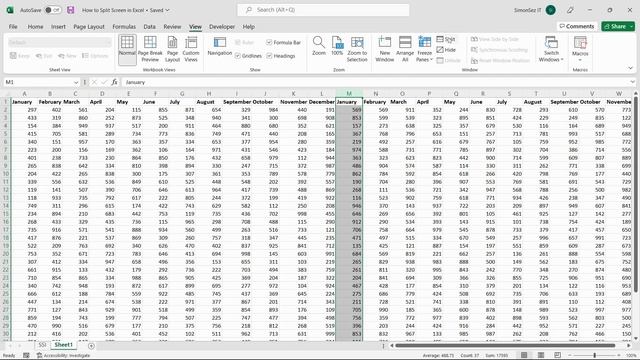This screenshot has height=360, width=640.
Task: Click the Save icon in title bar
Action: point(71,10)
